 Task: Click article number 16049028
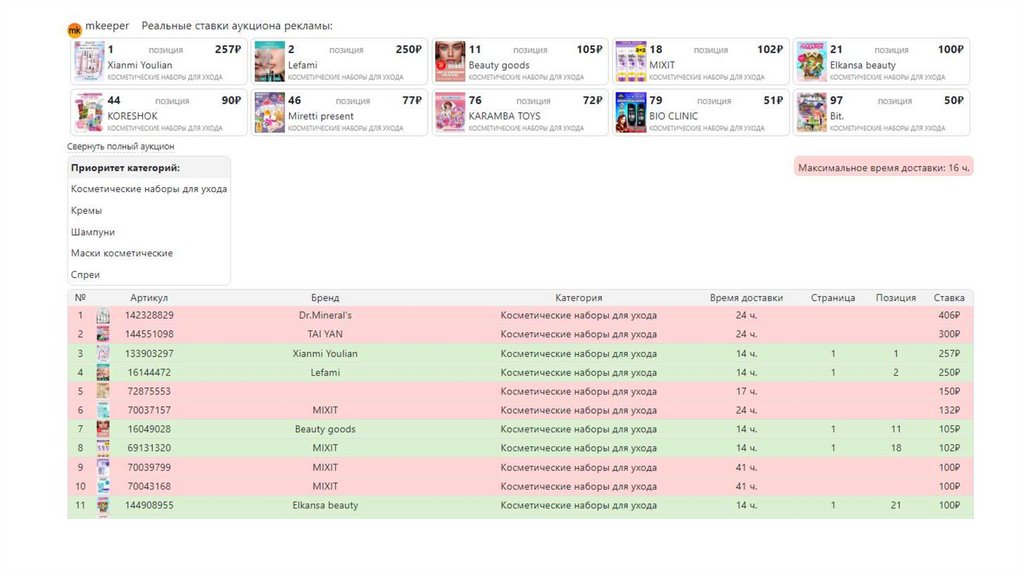coord(149,430)
